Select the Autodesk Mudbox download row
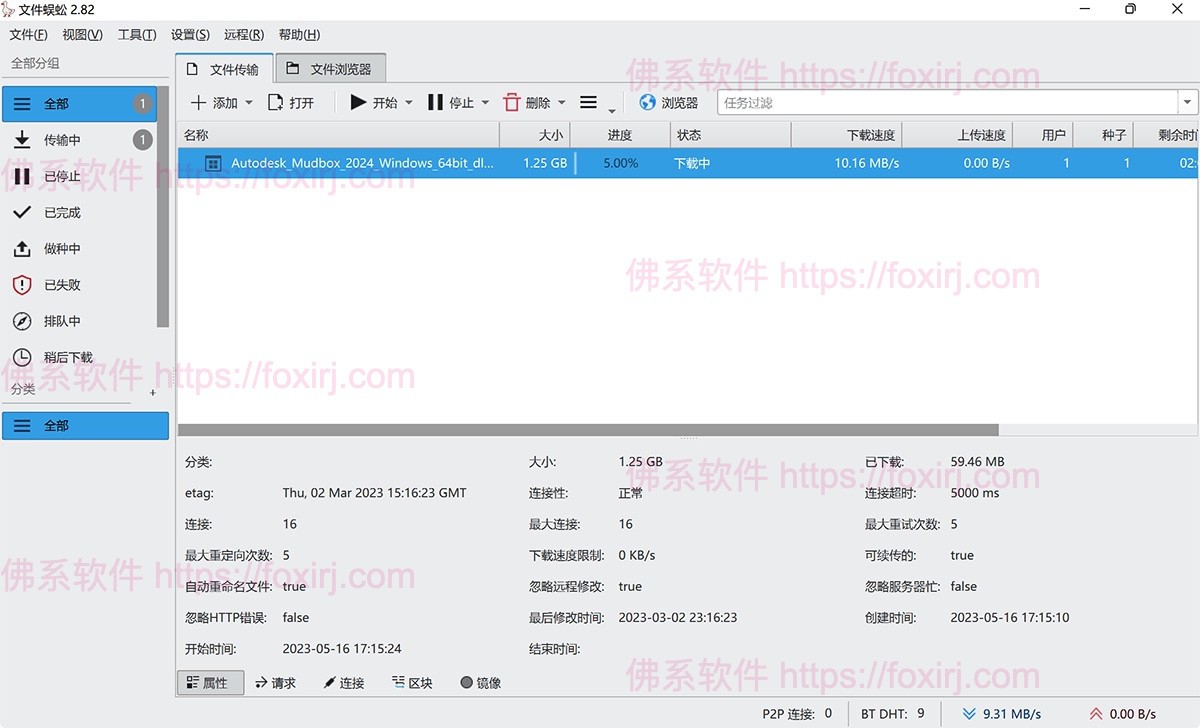 point(360,163)
